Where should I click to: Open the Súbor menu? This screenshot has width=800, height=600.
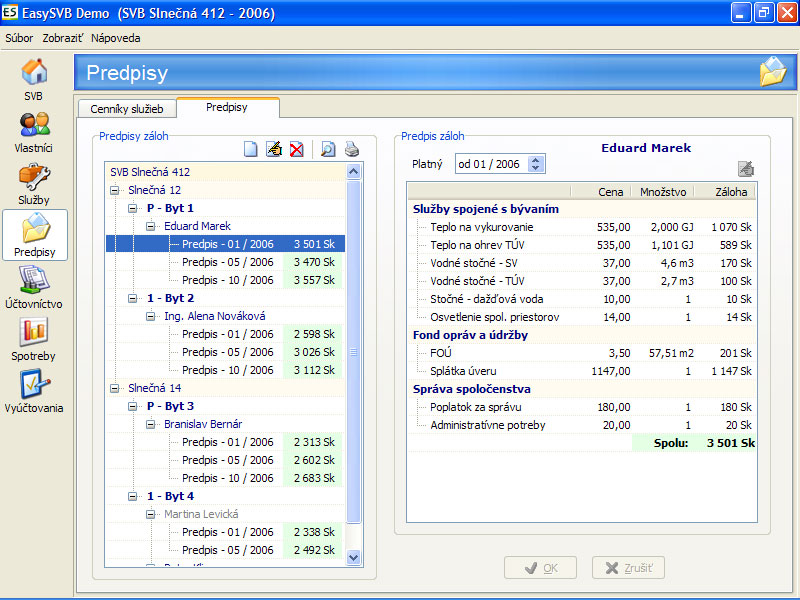pyautogui.click(x=19, y=38)
